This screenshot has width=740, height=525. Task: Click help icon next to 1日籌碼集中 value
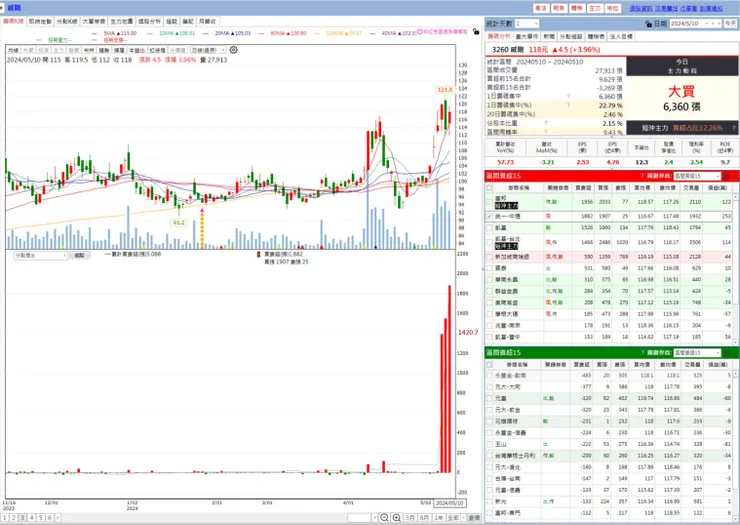(x=569, y=96)
